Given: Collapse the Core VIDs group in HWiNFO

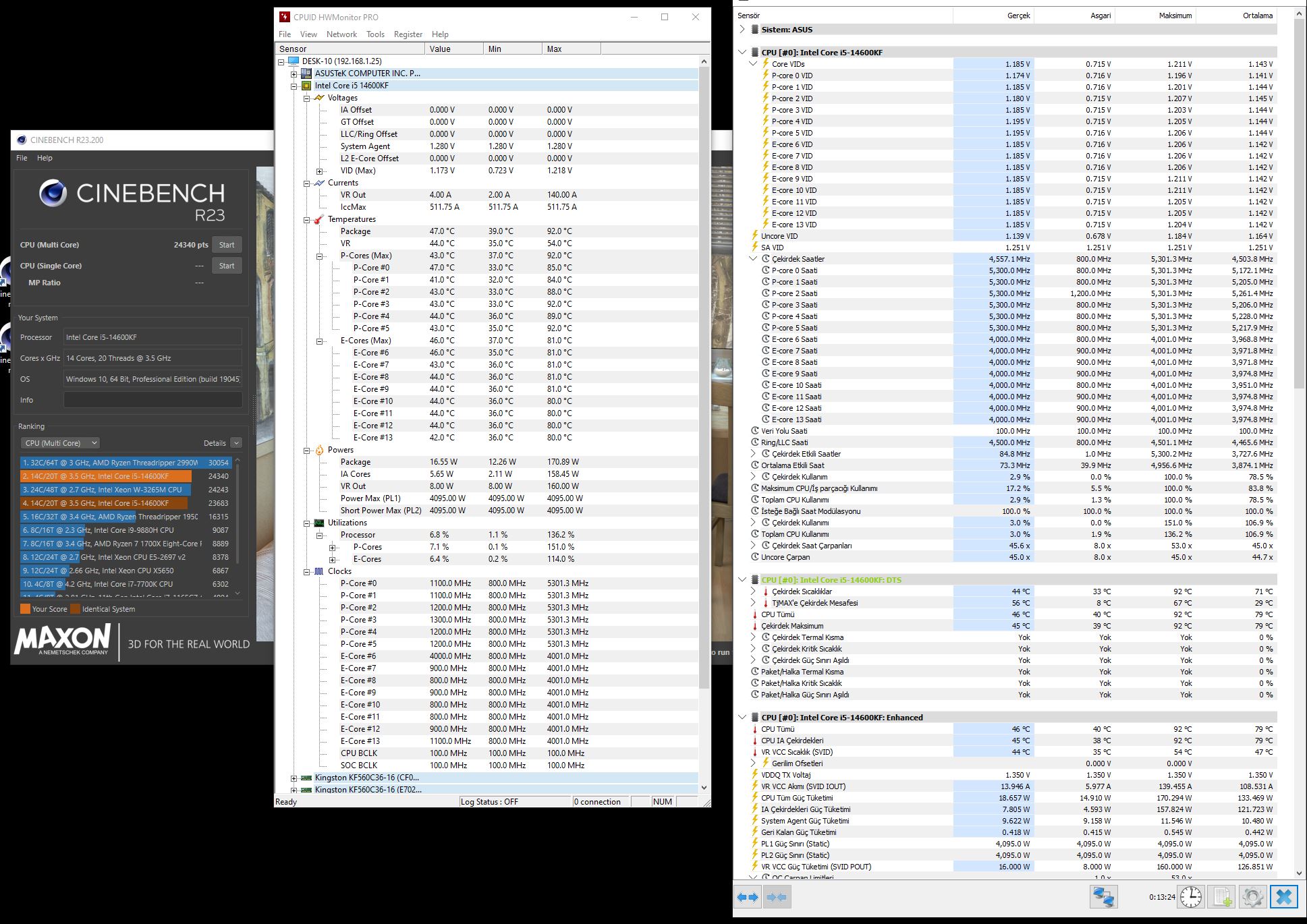Looking at the screenshot, I should 753,64.
